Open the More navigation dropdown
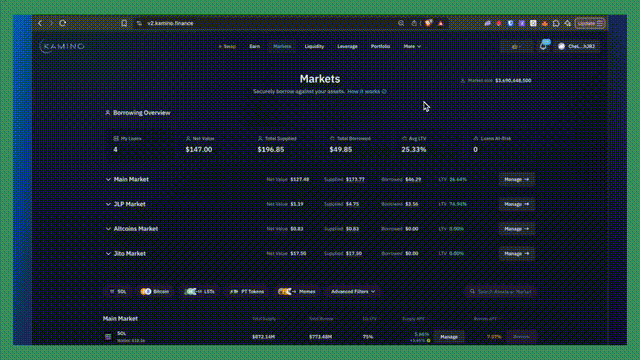 tap(412, 47)
